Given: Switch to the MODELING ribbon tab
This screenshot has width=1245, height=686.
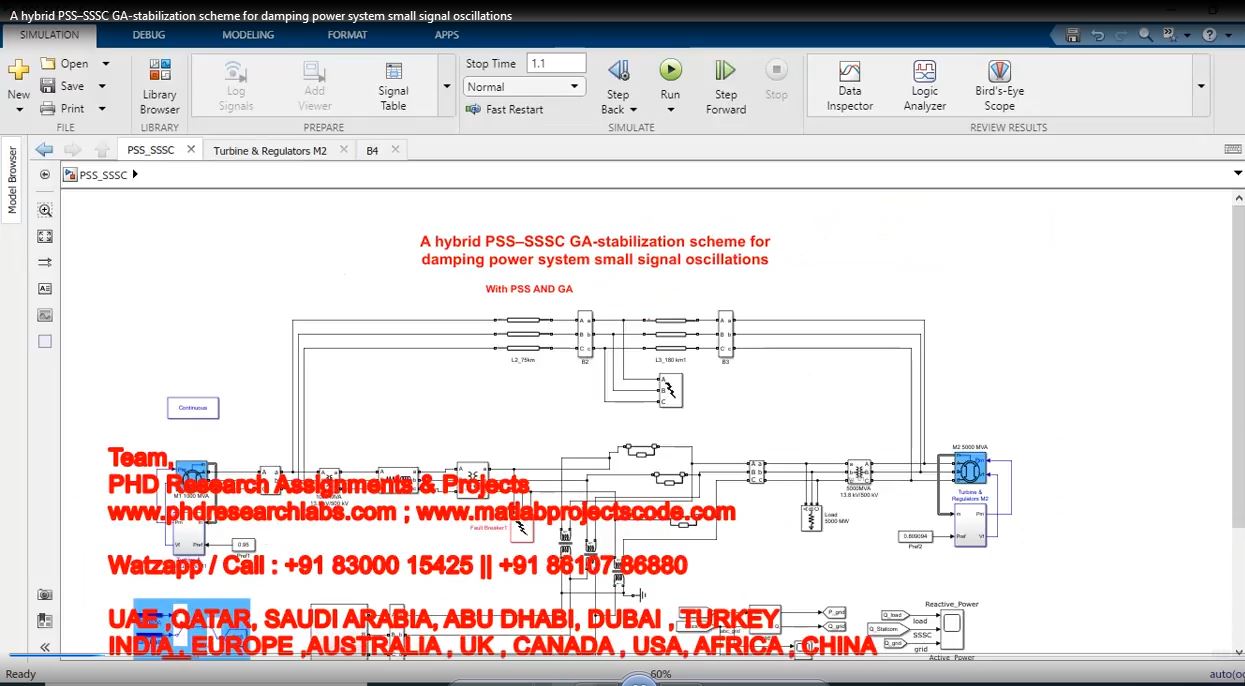Looking at the screenshot, I should pyautogui.click(x=247, y=35).
